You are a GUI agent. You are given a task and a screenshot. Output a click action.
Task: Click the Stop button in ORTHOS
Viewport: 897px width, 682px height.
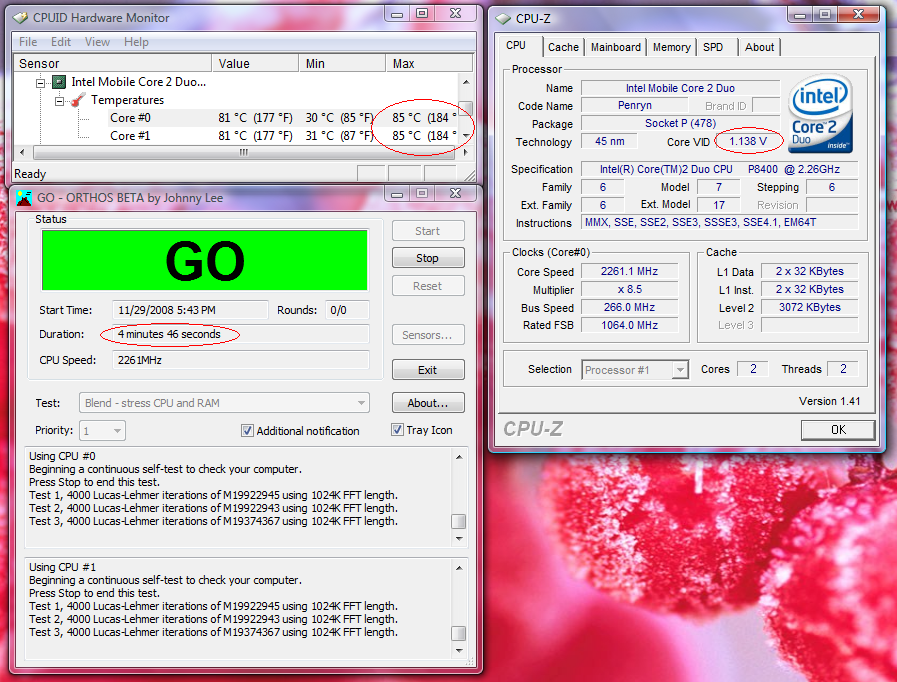428,258
